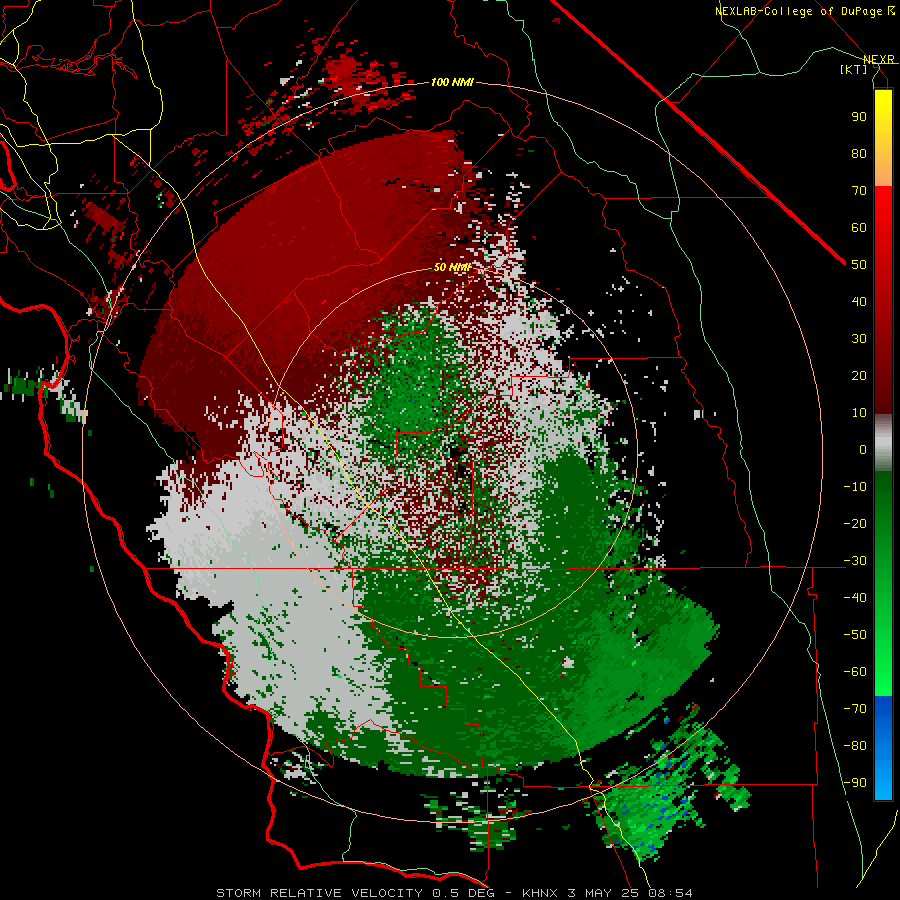Click the 60 value on the velocity scale
The height and width of the screenshot is (900, 900).
click(859, 228)
